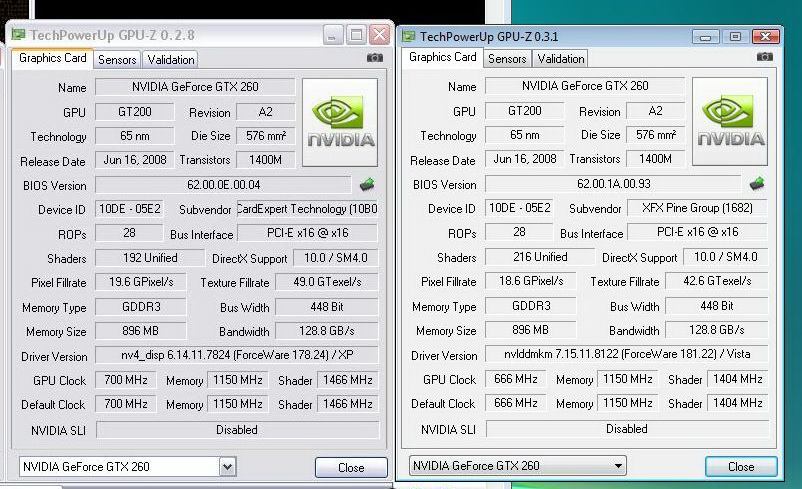Click the 1400M transistors value in GPU-Z 0.3.1

[x=656, y=159]
